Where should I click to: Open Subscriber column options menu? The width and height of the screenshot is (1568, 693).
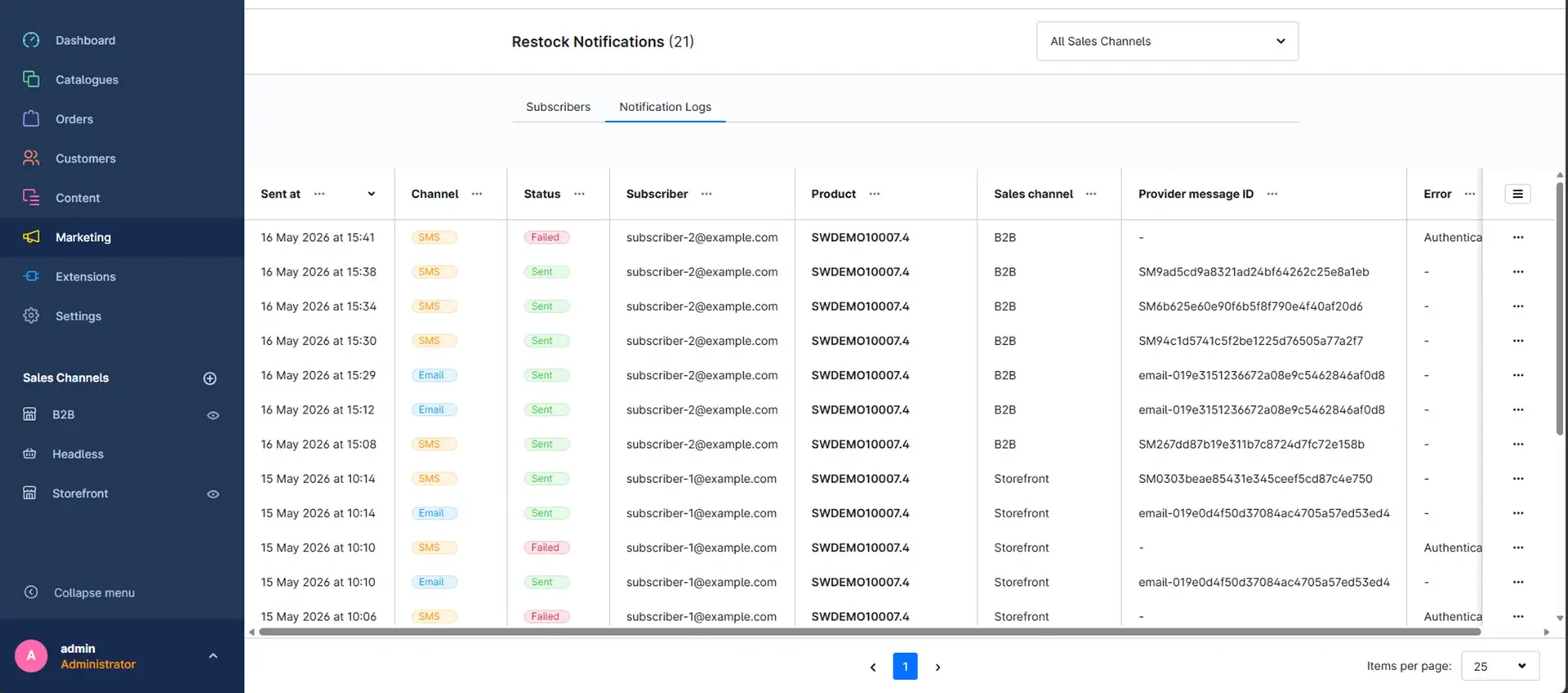(x=706, y=194)
